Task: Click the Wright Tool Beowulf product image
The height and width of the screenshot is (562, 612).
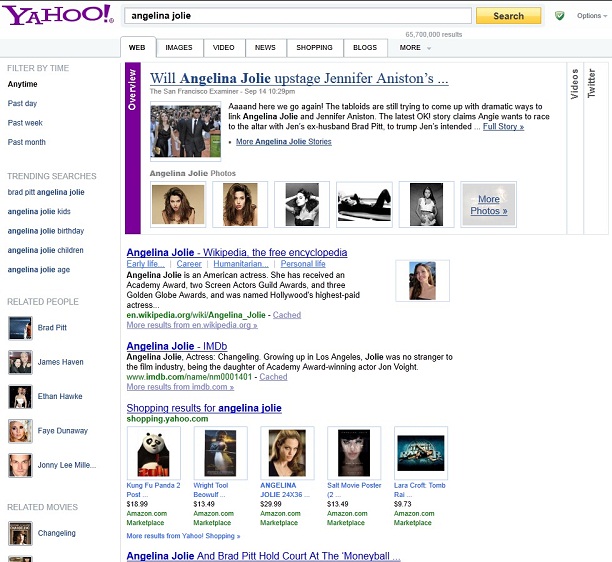Action: (221, 453)
